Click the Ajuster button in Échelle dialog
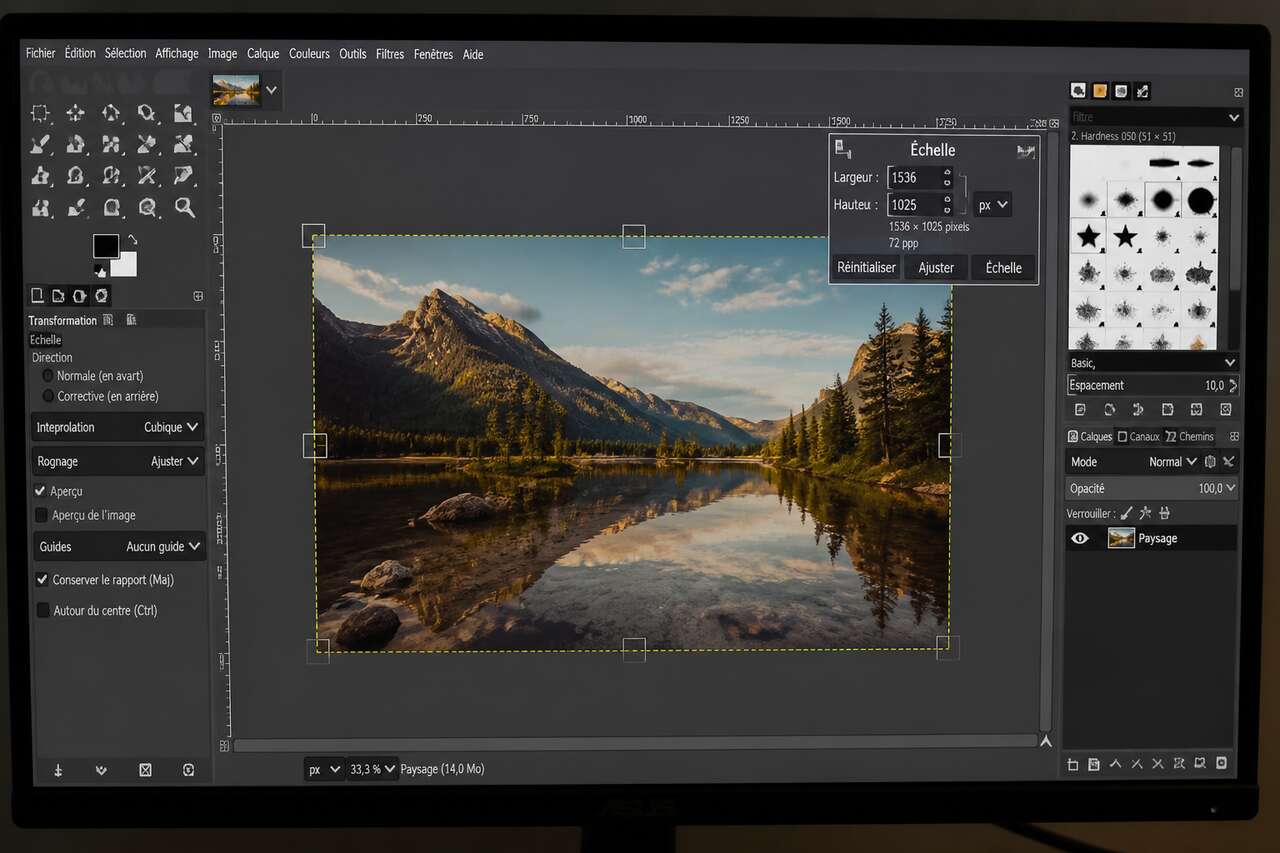The height and width of the screenshot is (853, 1280). pos(936,268)
